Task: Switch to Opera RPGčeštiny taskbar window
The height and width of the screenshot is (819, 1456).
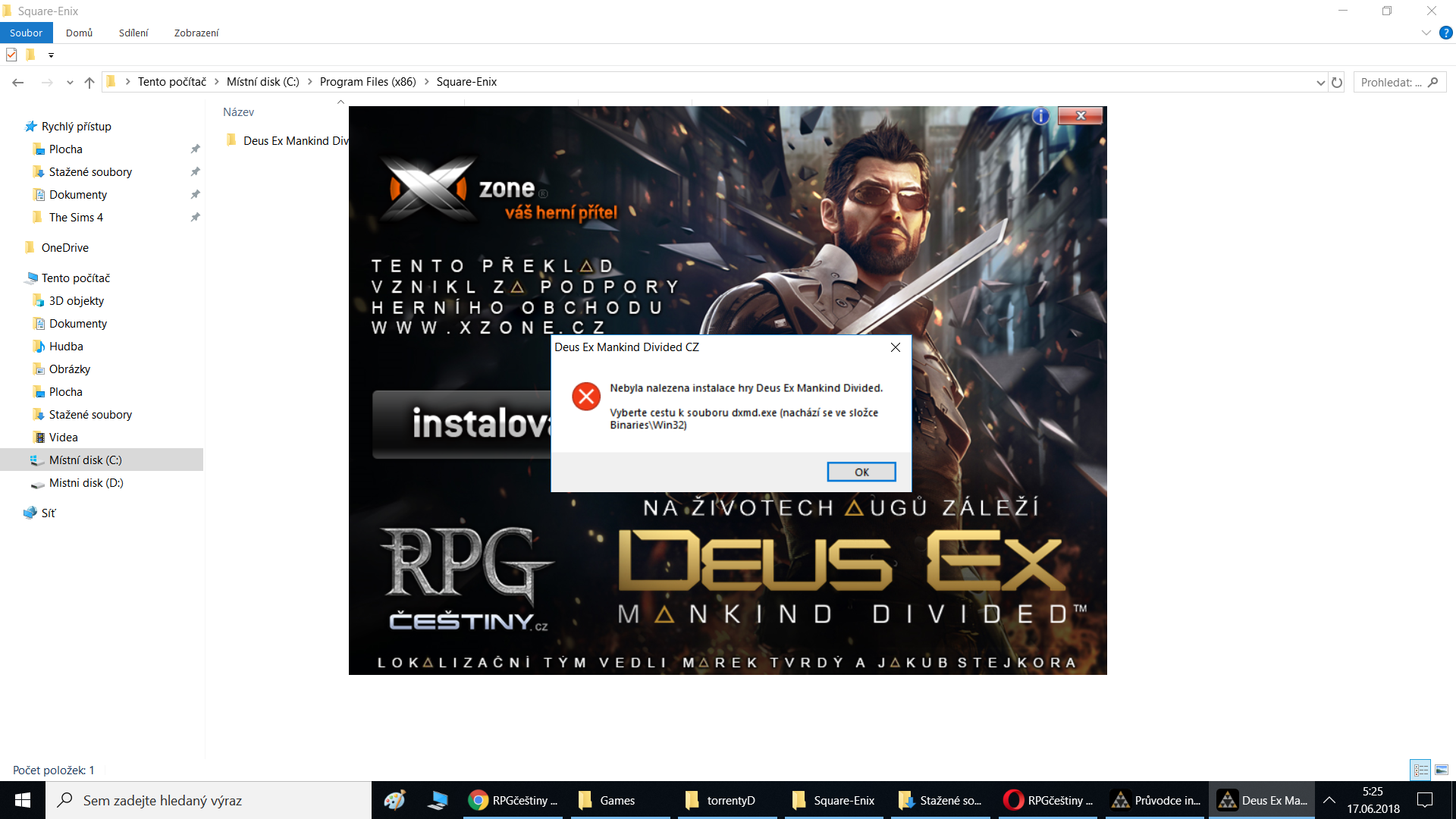Action: (x=1048, y=800)
